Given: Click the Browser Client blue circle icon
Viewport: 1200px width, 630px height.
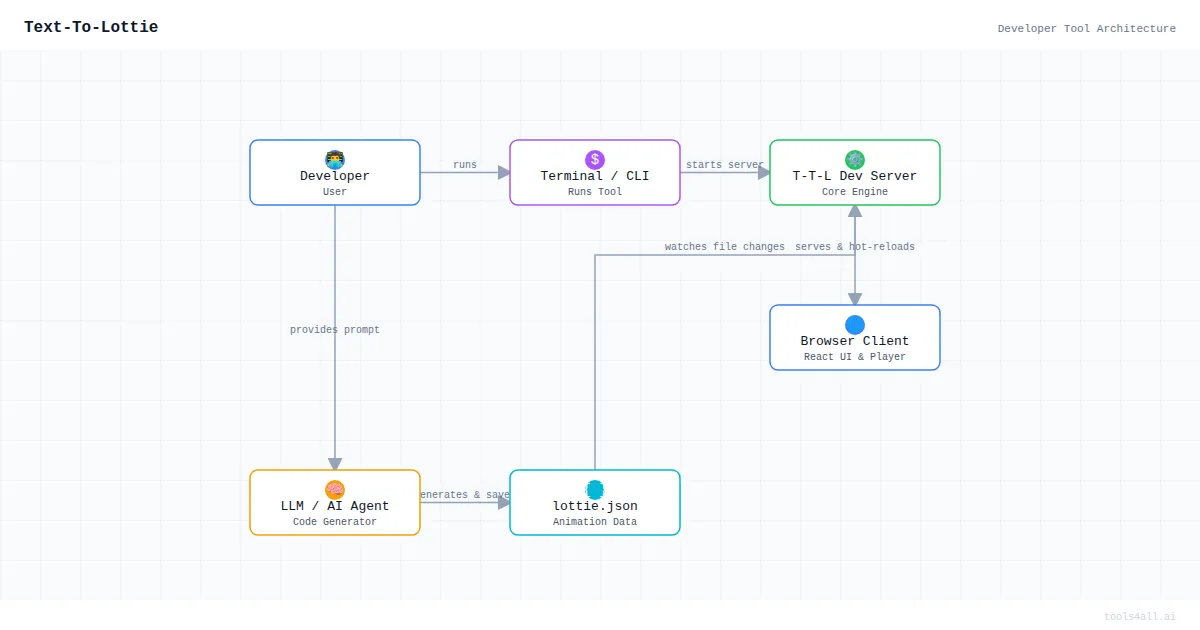Looking at the screenshot, I should [x=855, y=324].
